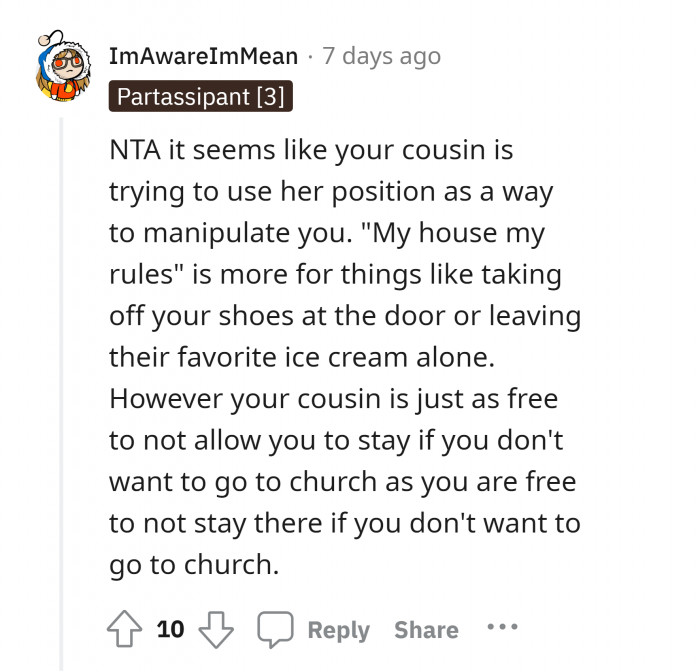Reply to this comment
The height and width of the screenshot is (672, 700).
click(337, 630)
